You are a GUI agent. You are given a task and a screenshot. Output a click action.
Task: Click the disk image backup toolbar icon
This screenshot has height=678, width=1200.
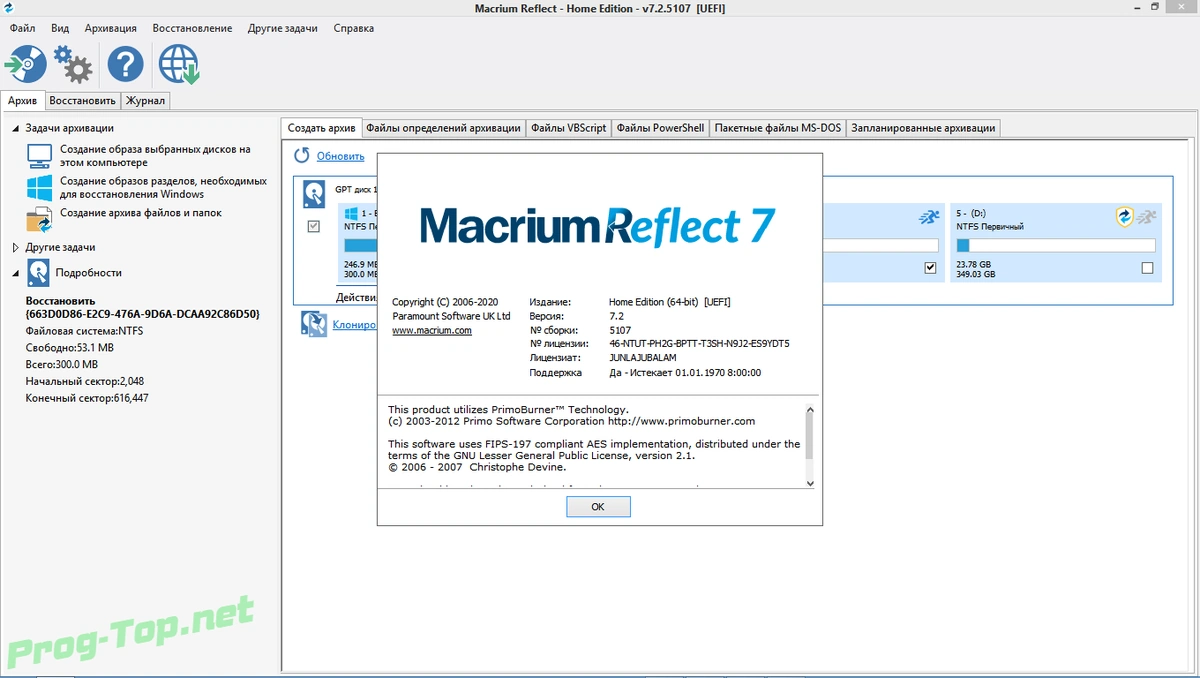25,65
